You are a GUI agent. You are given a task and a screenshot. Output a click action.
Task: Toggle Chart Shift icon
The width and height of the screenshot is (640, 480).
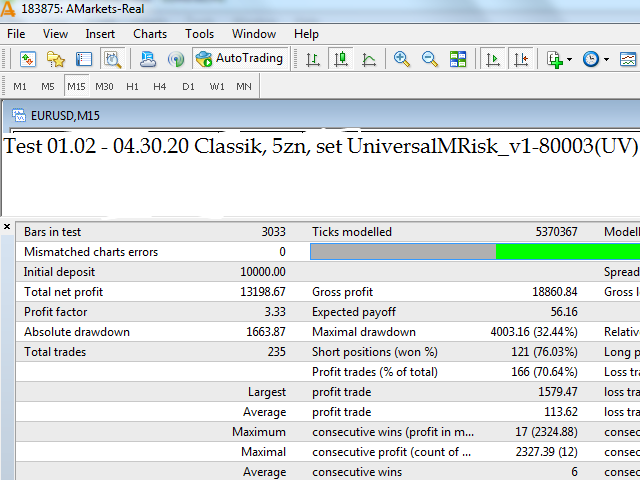[521, 60]
